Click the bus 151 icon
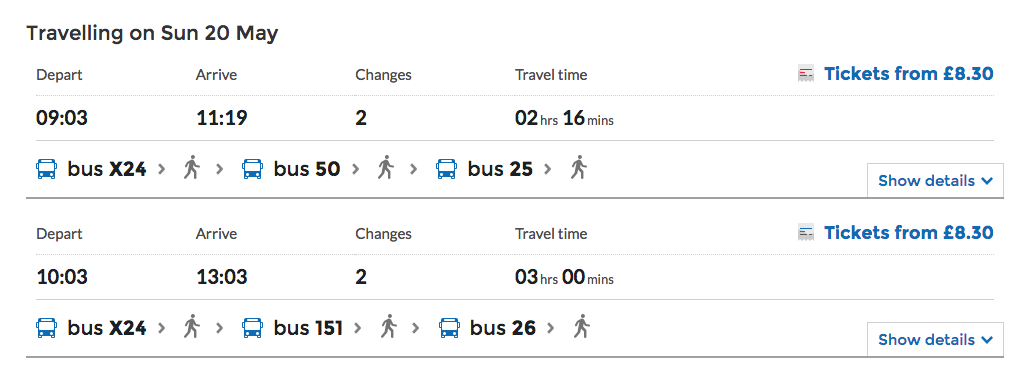 point(252,328)
